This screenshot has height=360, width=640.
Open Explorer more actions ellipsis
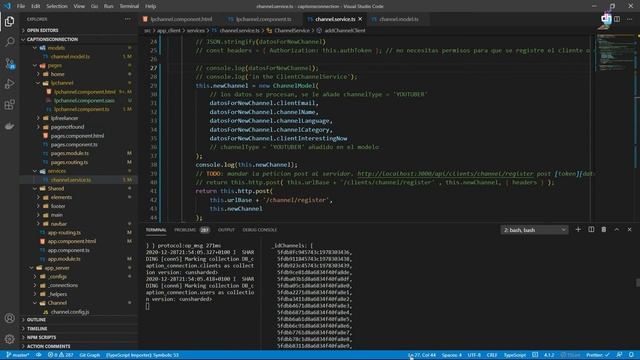(128, 19)
